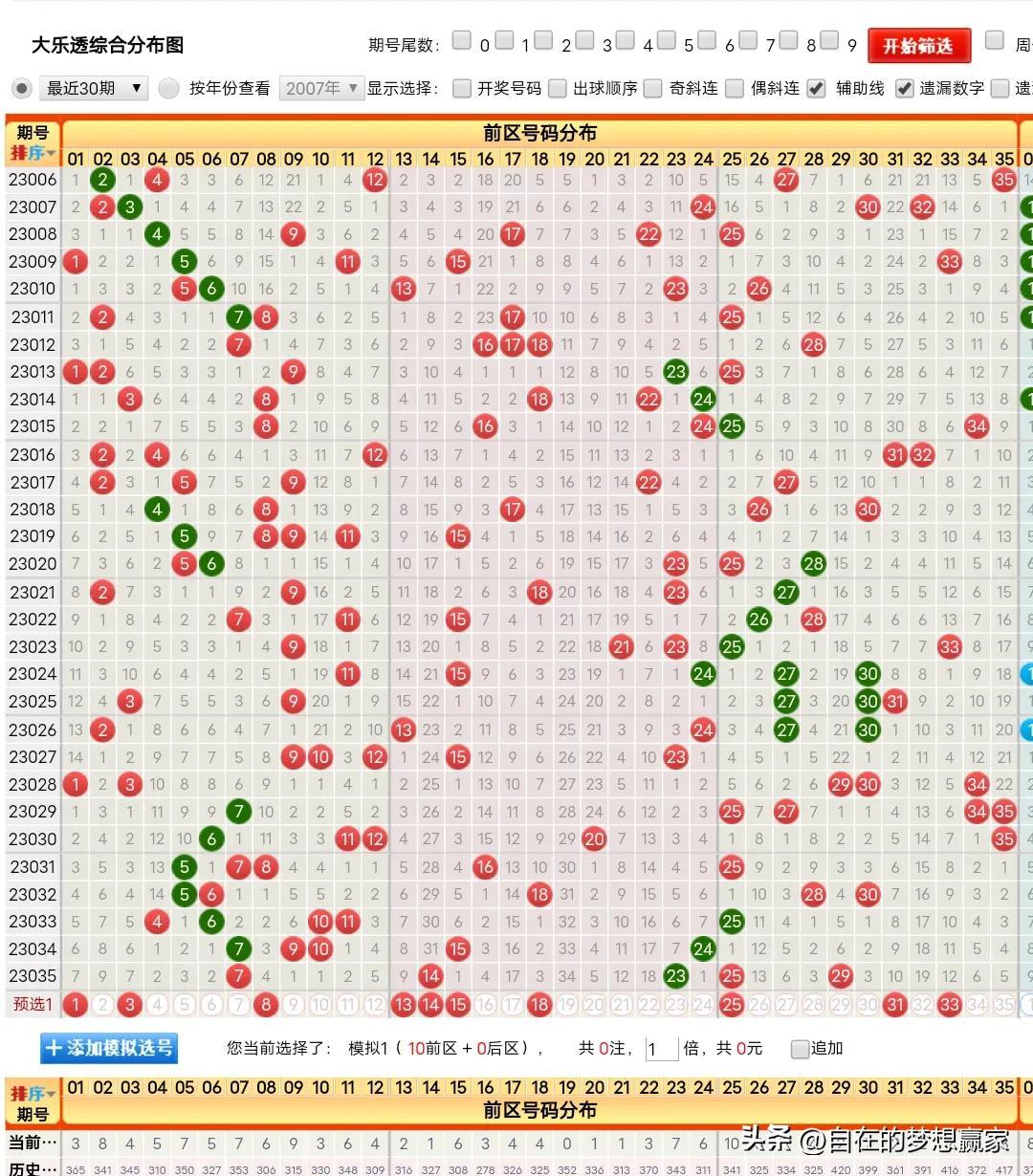Click red ball 12 in row 23006
Viewport: 1033px width, 1176px height.
tap(375, 179)
